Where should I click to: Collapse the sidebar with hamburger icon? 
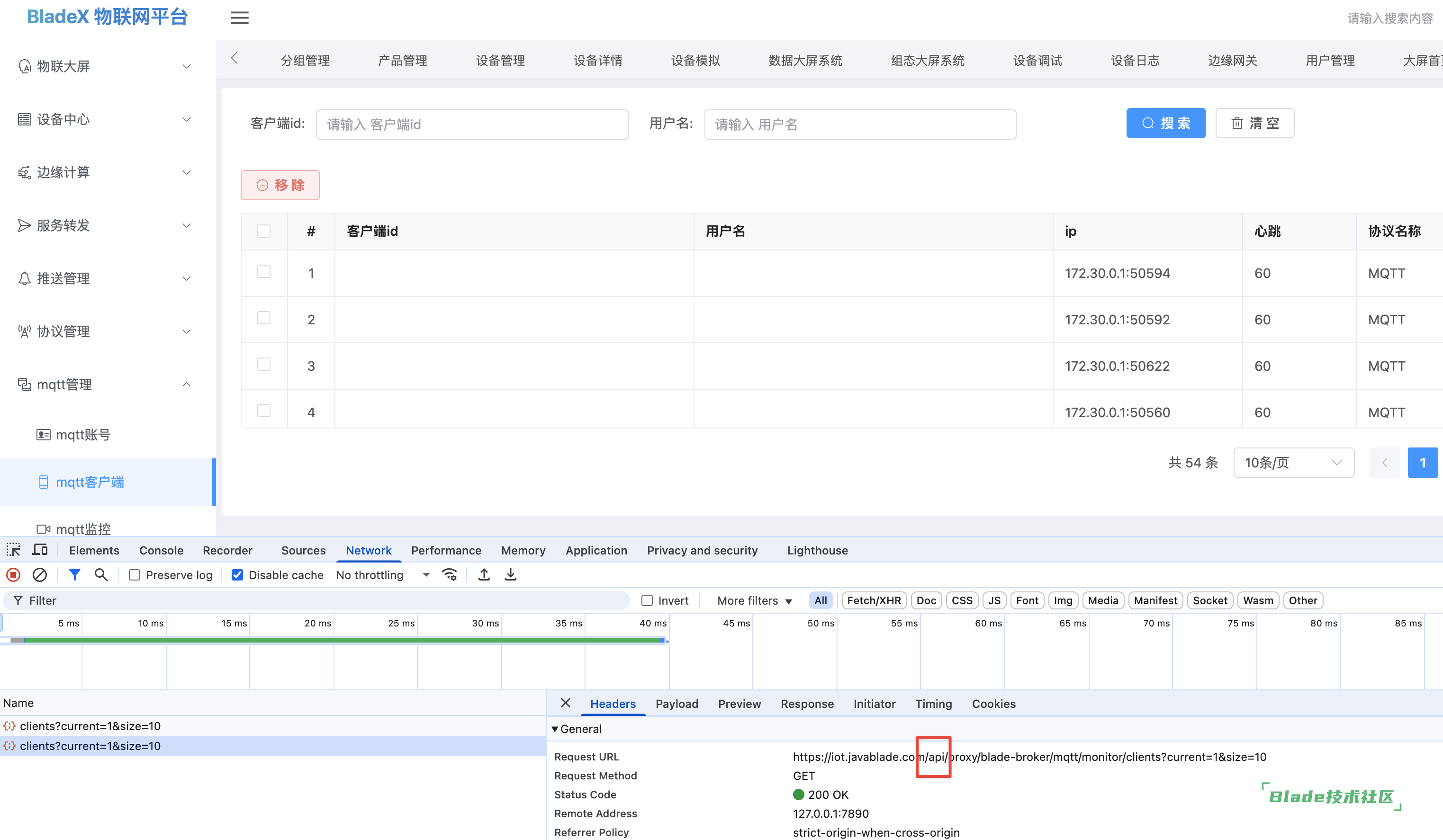(239, 18)
